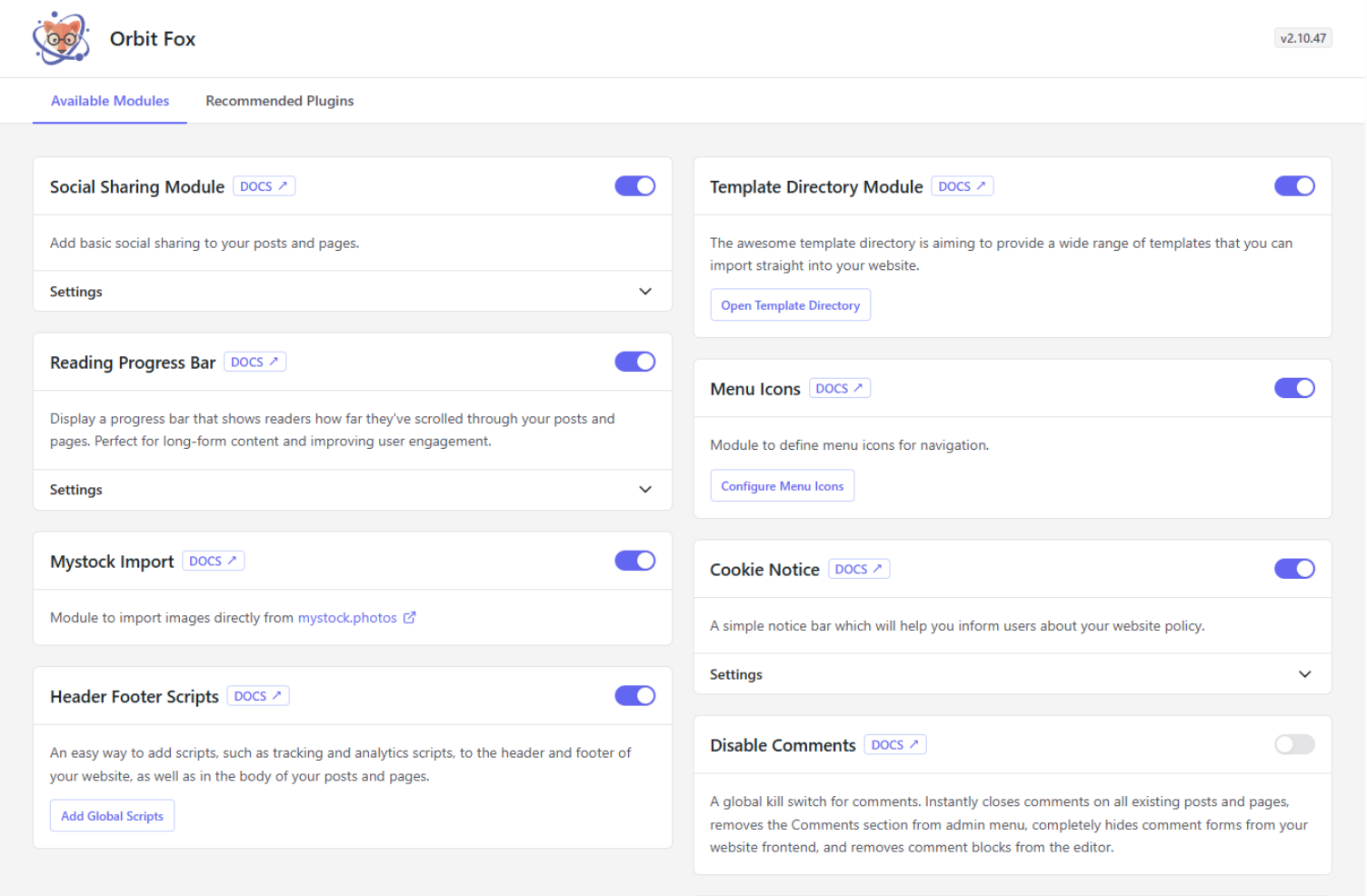Click the Disable Comments heading
Screen dimensions: 1367x896
[783, 745]
